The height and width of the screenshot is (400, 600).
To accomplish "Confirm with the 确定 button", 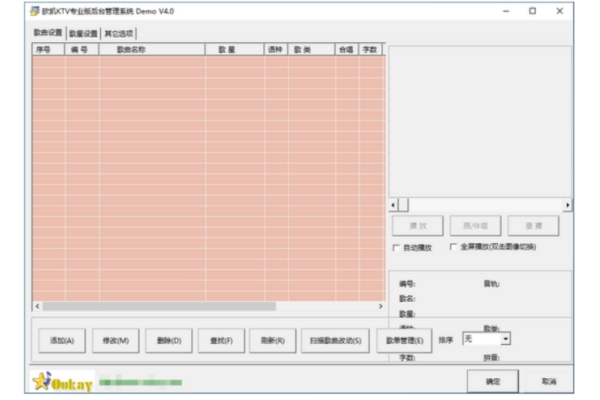I will [x=493, y=381].
